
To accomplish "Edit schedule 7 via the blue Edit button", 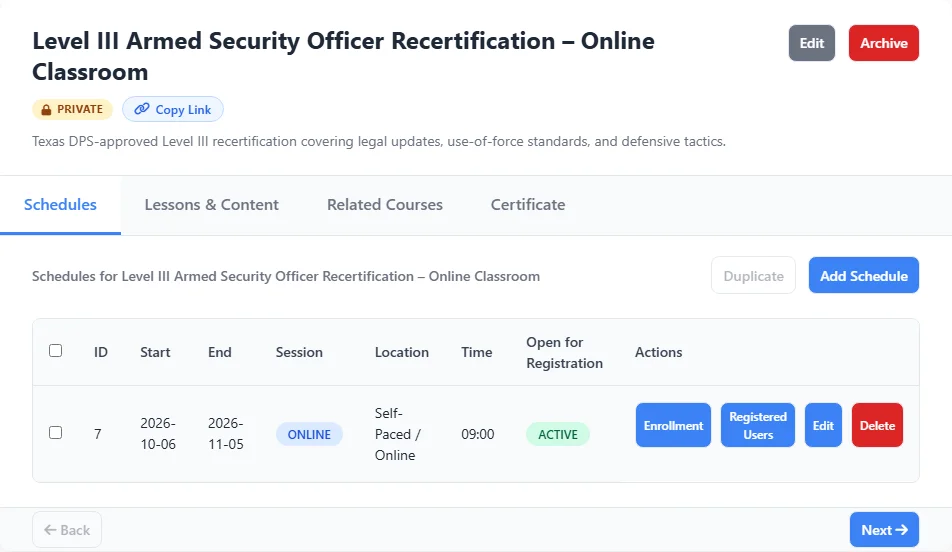I will coord(823,425).
